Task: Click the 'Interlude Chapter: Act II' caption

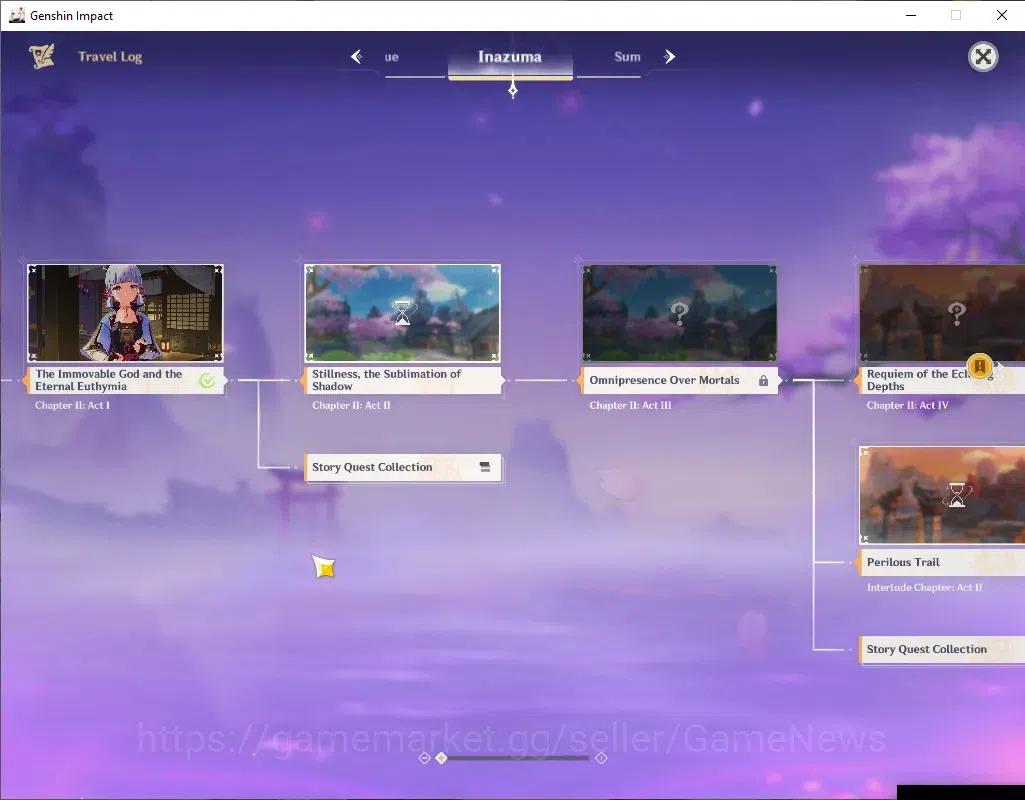Action: point(924,588)
